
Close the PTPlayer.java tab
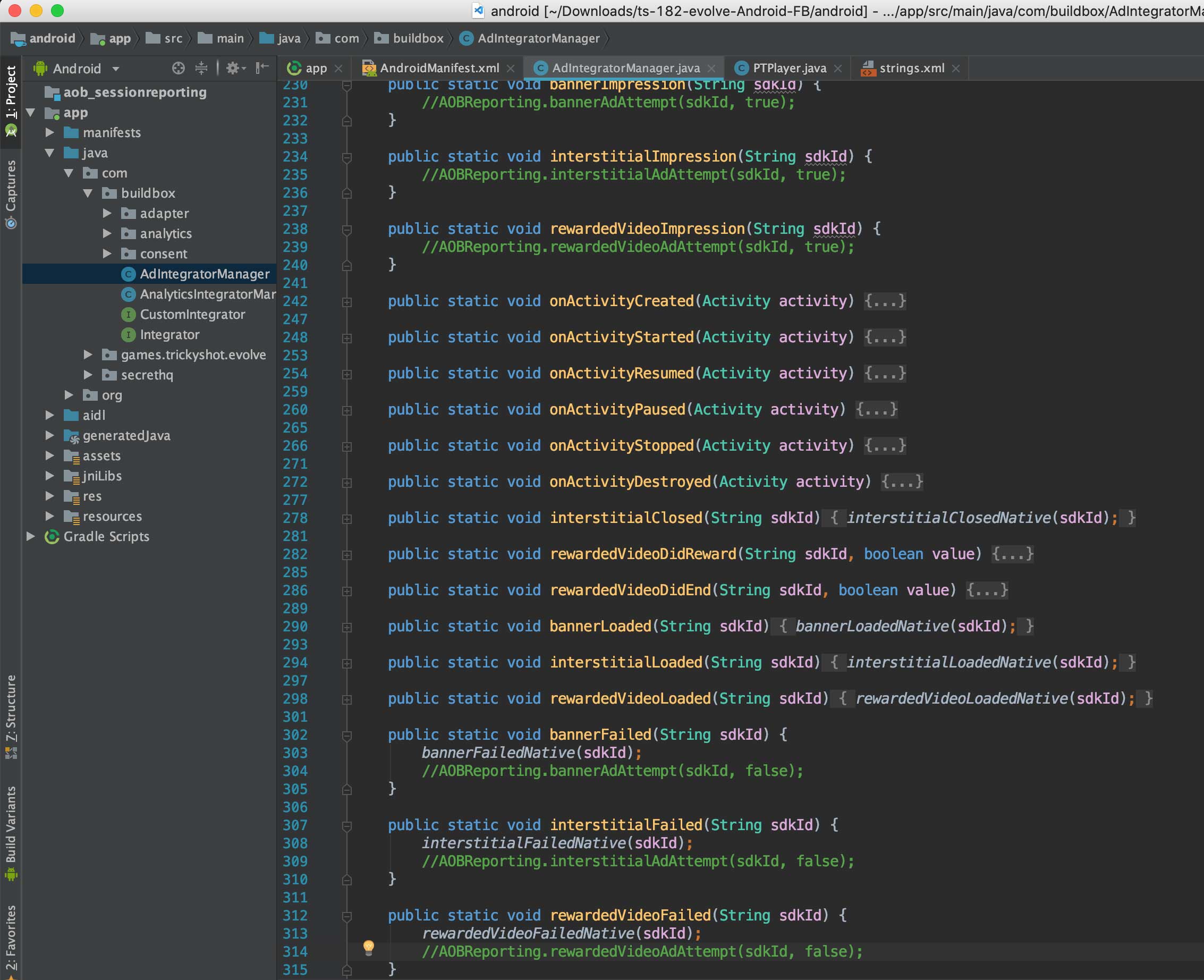click(x=838, y=69)
